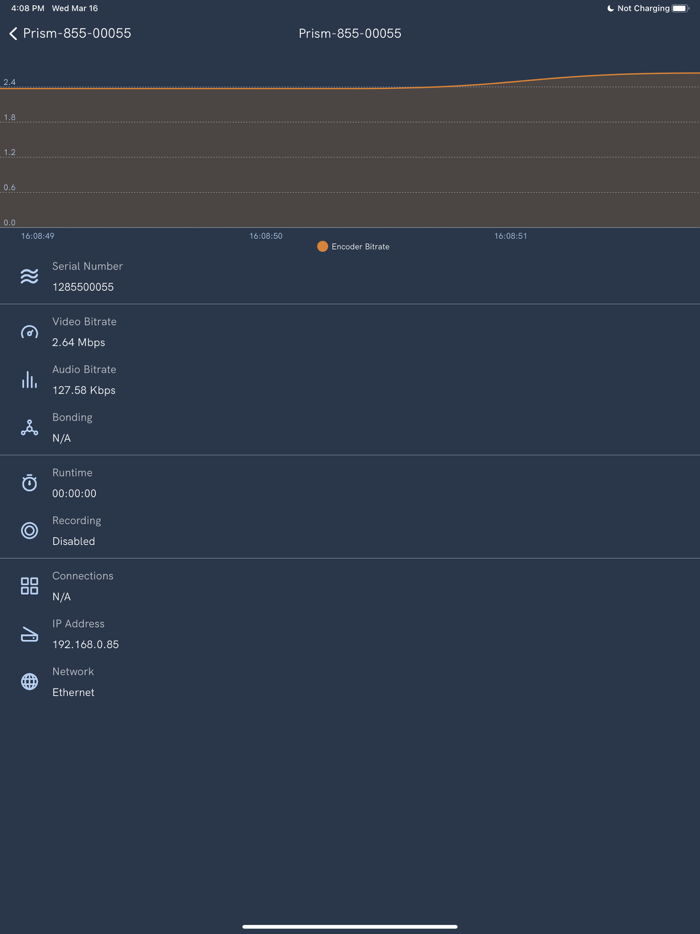Tap the moon Do Not Disturb icon

tap(610, 8)
